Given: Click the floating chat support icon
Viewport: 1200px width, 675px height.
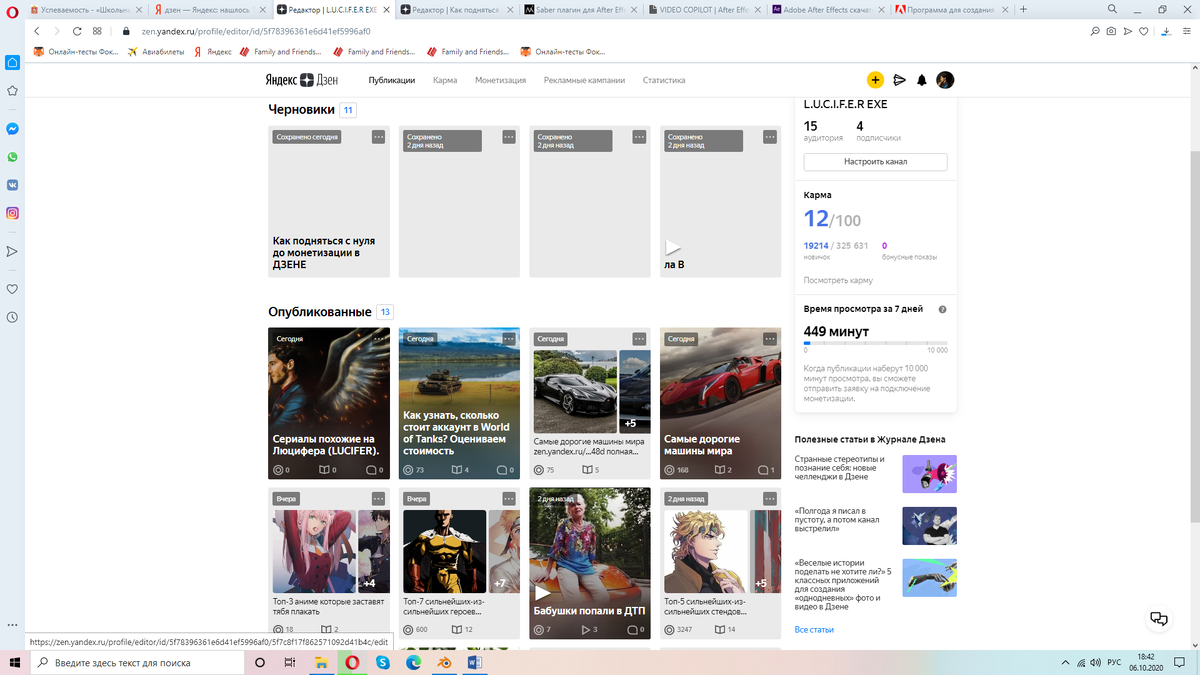Looking at the screenshot, I should [1158, 618].
